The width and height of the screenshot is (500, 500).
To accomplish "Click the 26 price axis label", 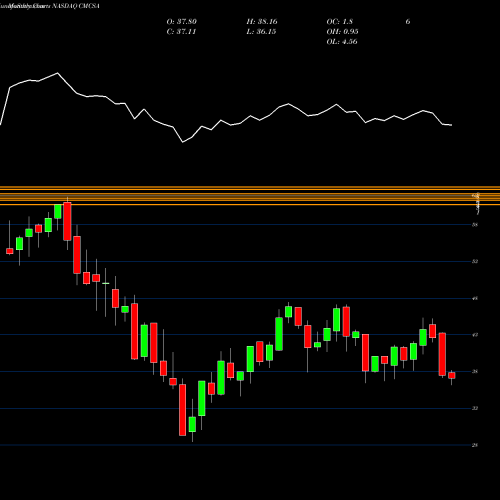I will [475, 445].
